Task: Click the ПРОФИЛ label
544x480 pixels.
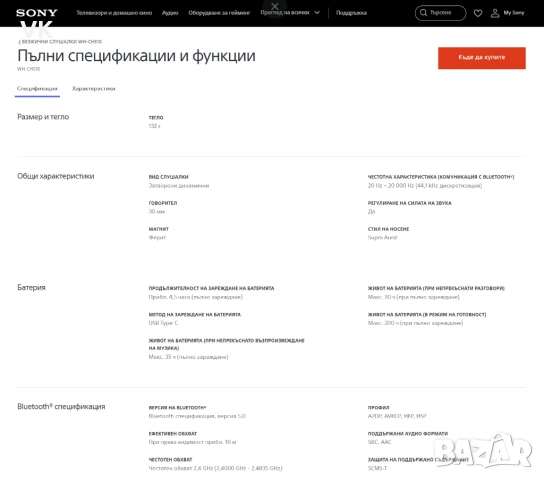Action: (x=378, y=408)
